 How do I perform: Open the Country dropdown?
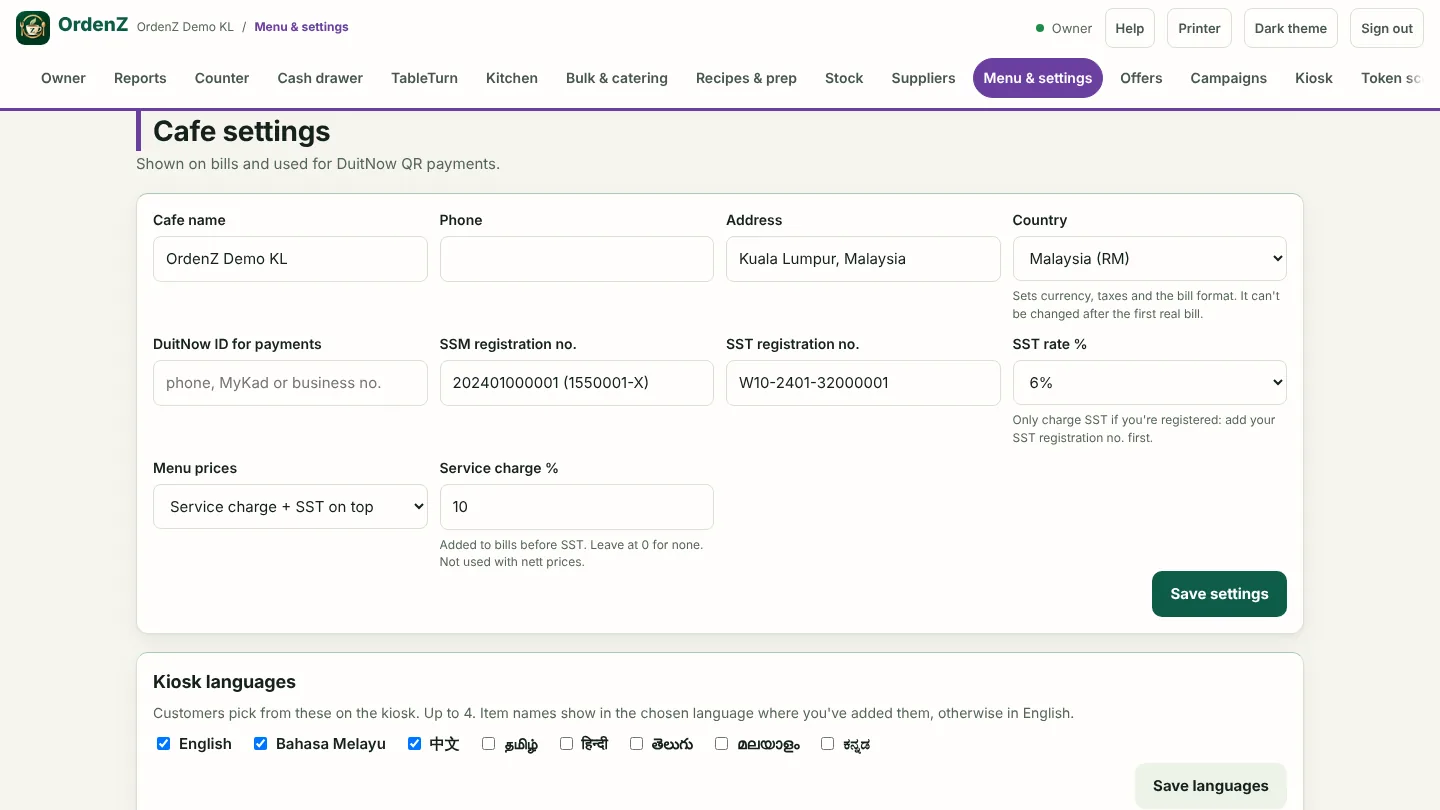pyautogui.click(x=1150, y=259)
